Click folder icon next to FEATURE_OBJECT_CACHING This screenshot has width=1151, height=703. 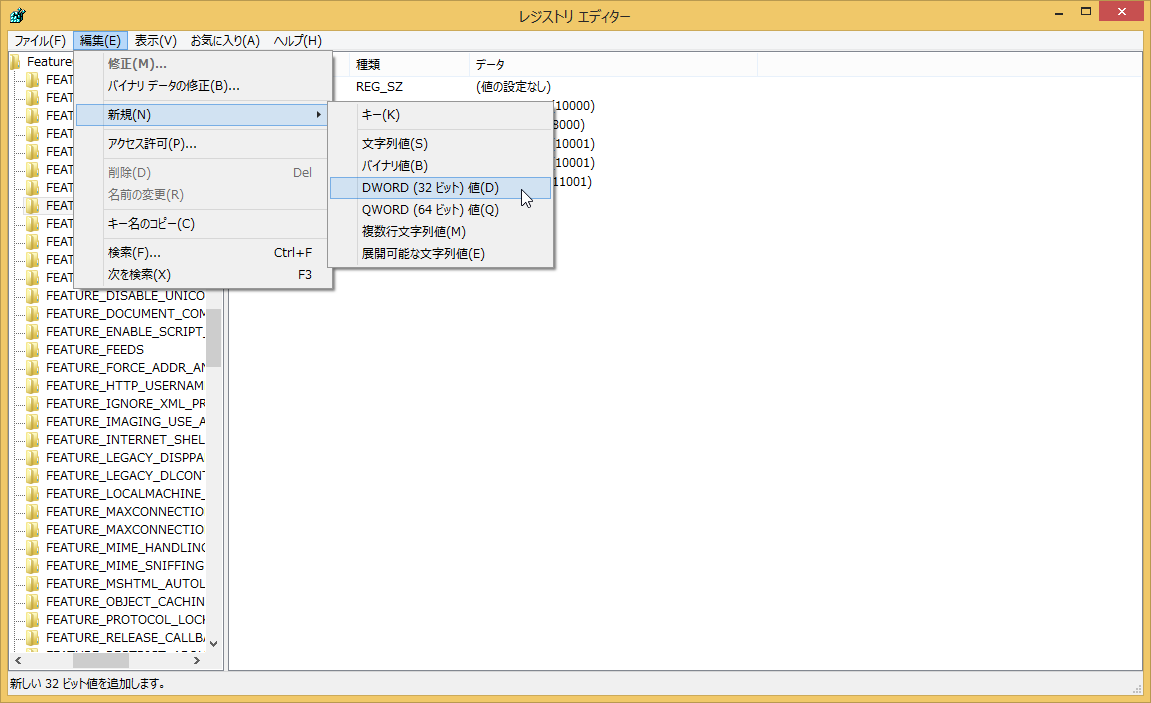33,602
